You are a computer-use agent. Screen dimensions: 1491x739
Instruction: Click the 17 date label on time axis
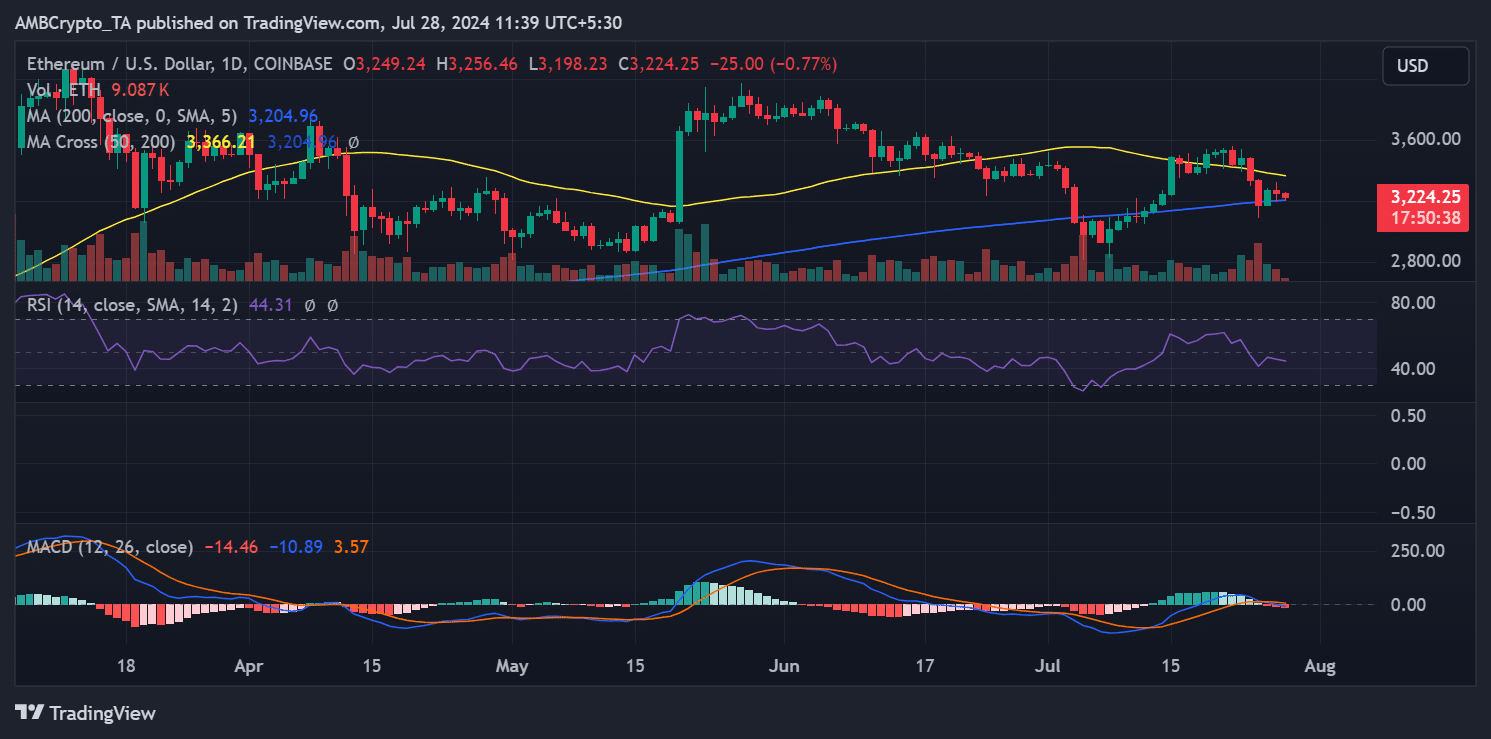[925, 665]
